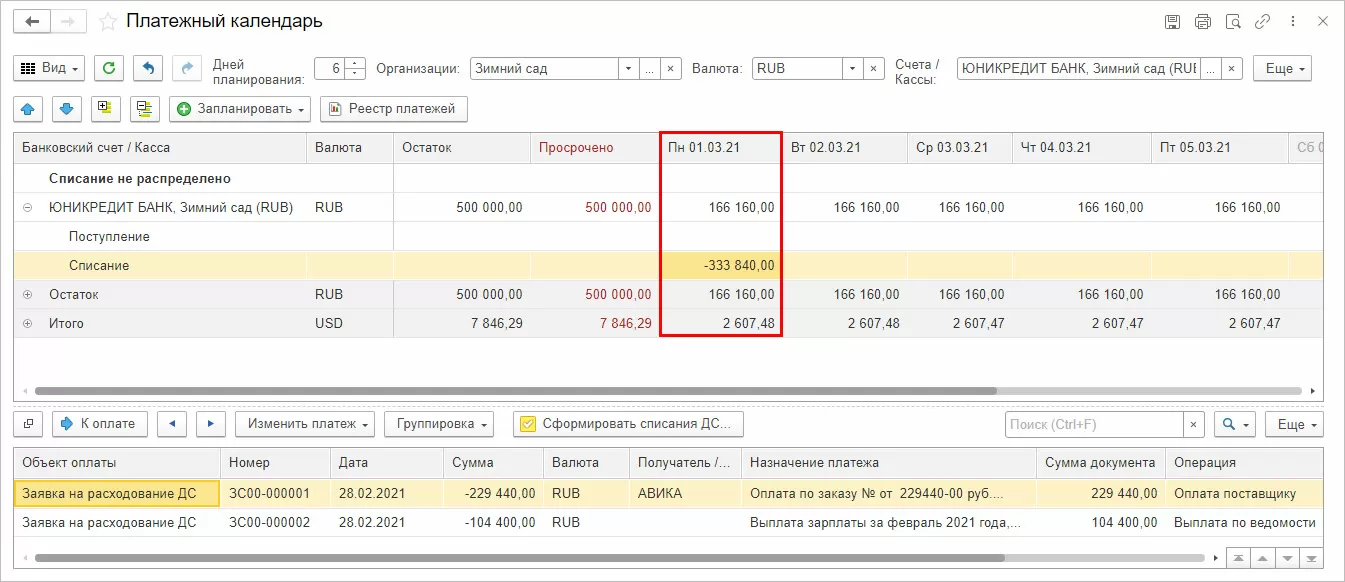This screenshot has height=582, width=1345.
Task: Click the ellipsis button next to Счета / Кассы
Action: coord(1211,68)
